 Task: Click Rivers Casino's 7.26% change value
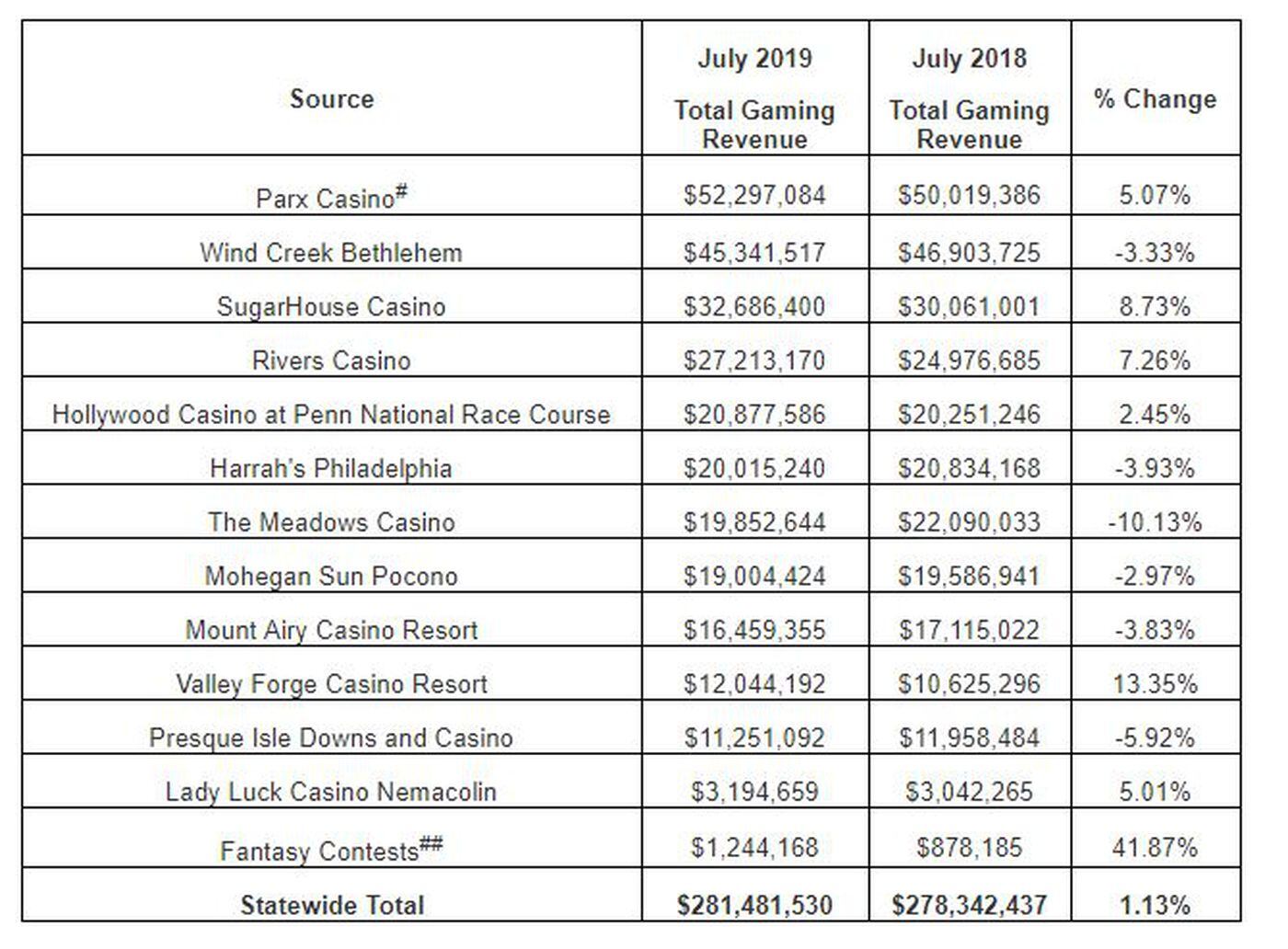point(1155,360)
